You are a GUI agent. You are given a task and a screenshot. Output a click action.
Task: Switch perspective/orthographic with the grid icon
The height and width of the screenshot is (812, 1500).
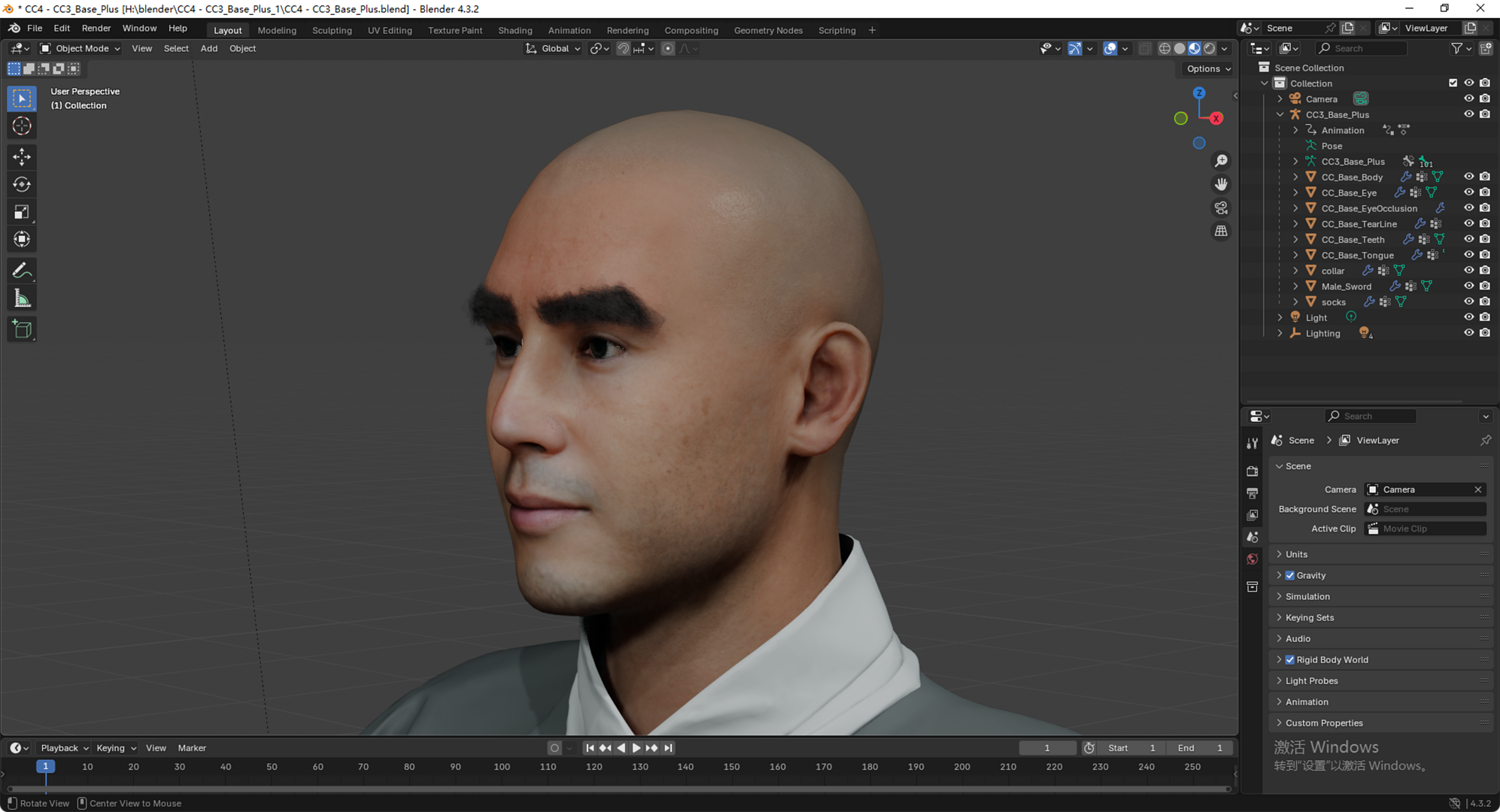point(1221,231)
